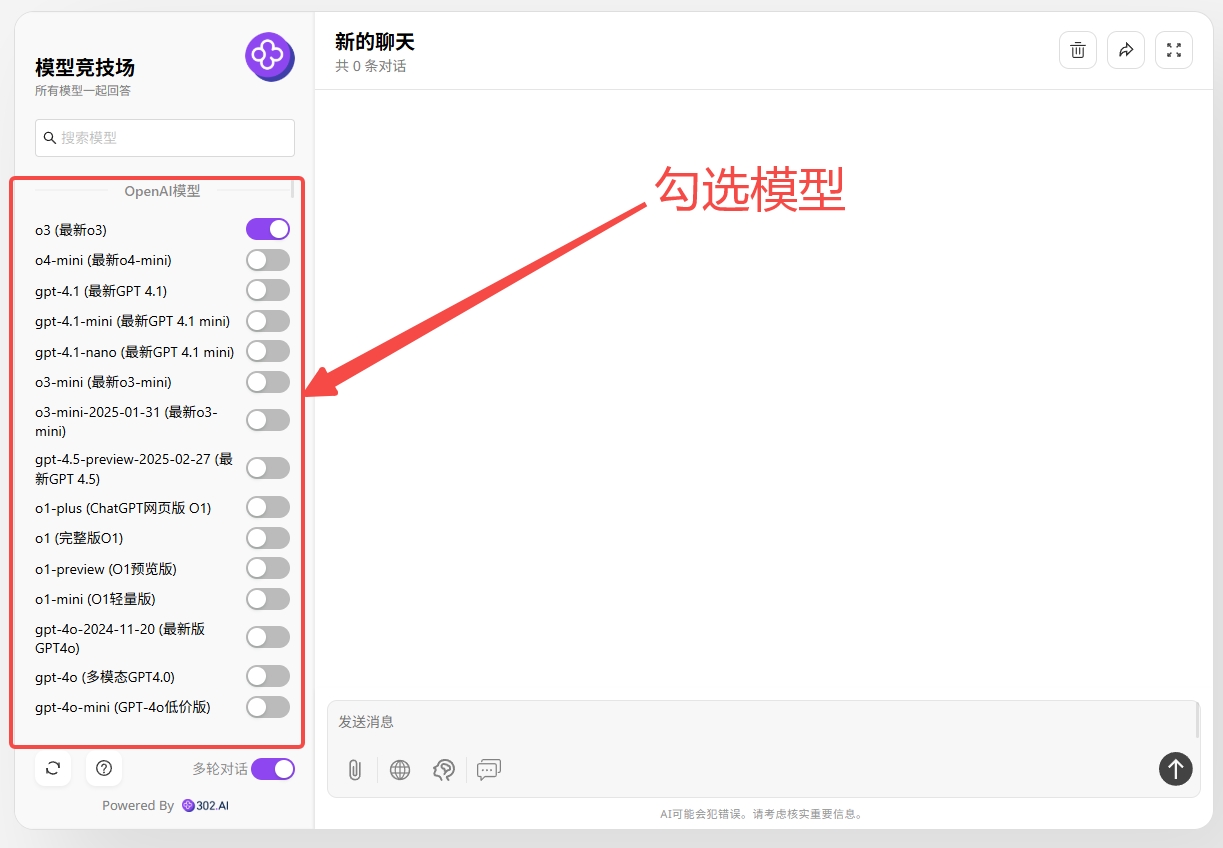Enable gpt-4o-2024-11-20 toggle
The image size is (1223, 848).
pos(268,637)
